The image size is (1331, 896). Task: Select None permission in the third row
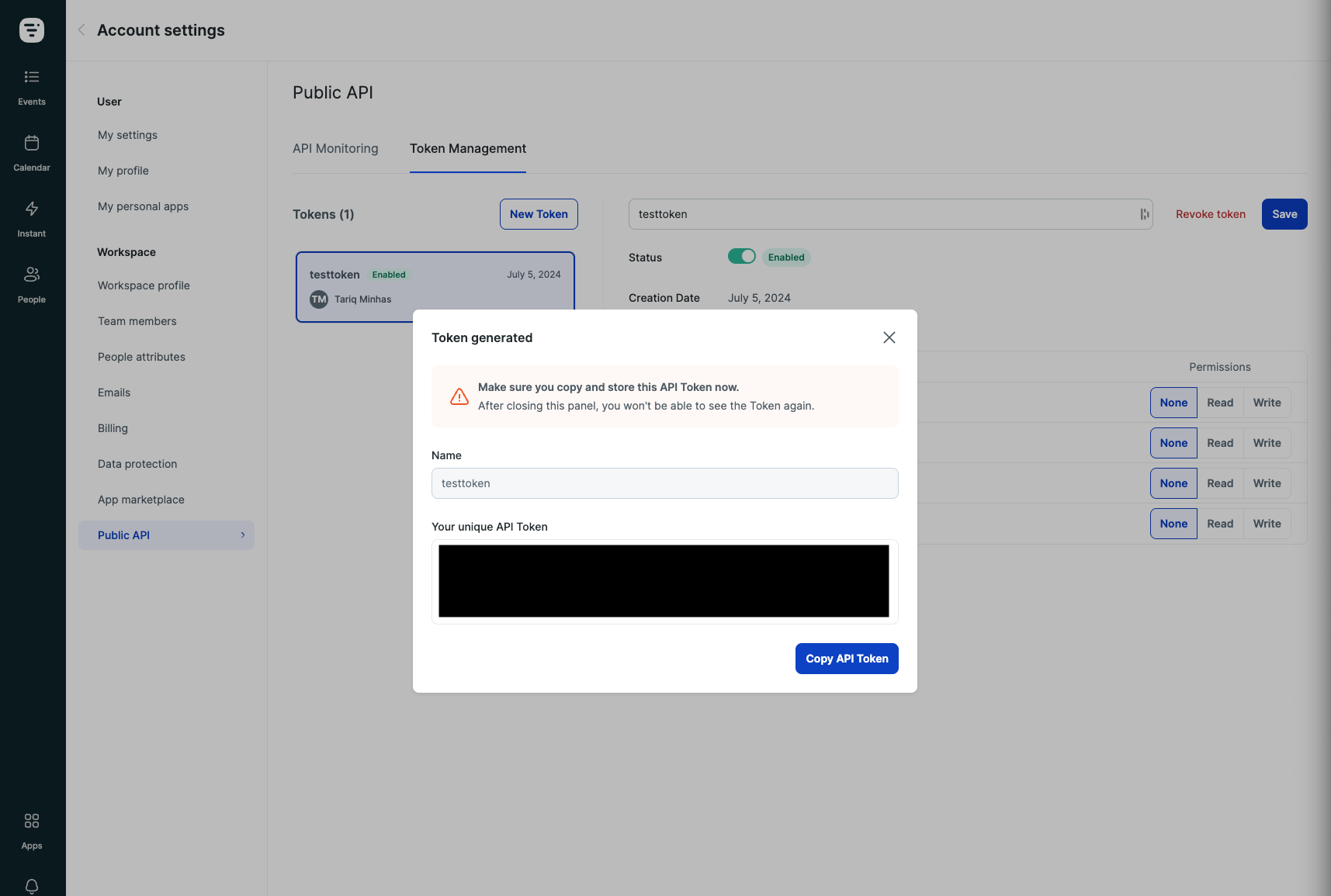[1173, 483]
